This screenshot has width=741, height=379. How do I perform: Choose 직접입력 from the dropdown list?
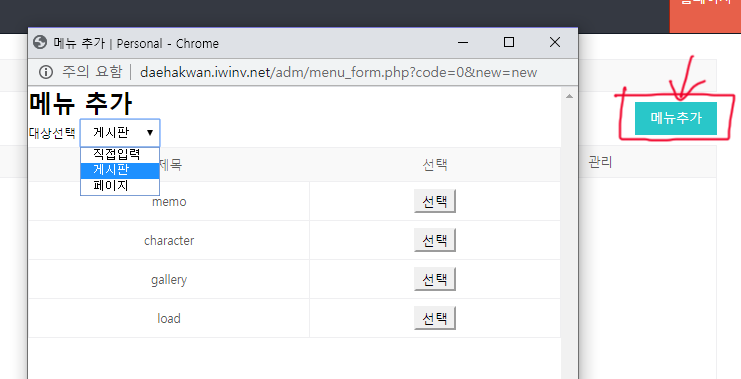(120, 155)
